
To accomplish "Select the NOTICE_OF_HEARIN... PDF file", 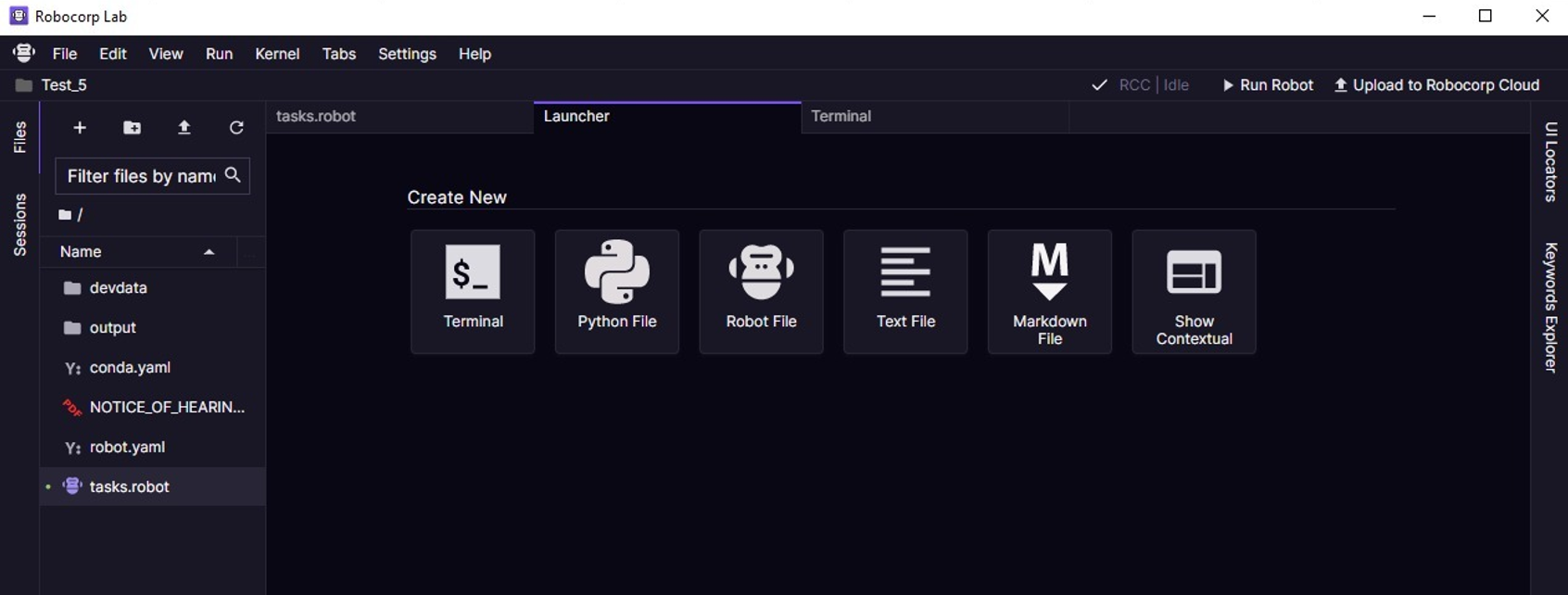I will 153,408.
